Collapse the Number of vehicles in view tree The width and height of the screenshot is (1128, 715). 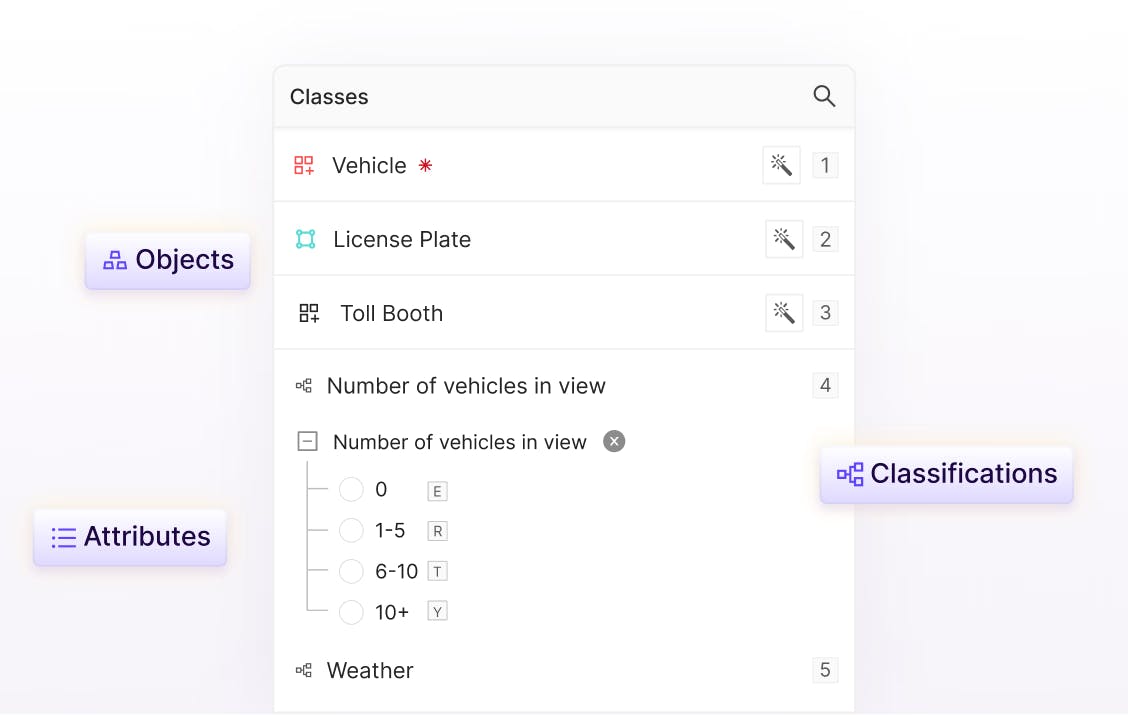click(308, 442)
